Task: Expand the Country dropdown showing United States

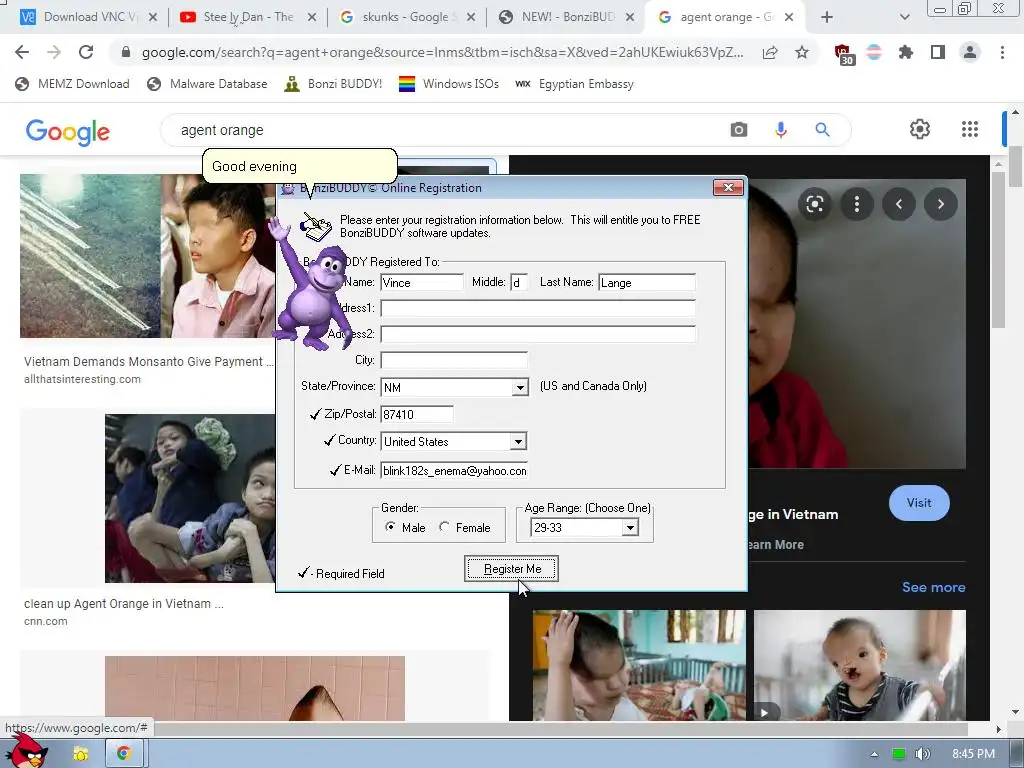Action: click(x=518, y=441)
